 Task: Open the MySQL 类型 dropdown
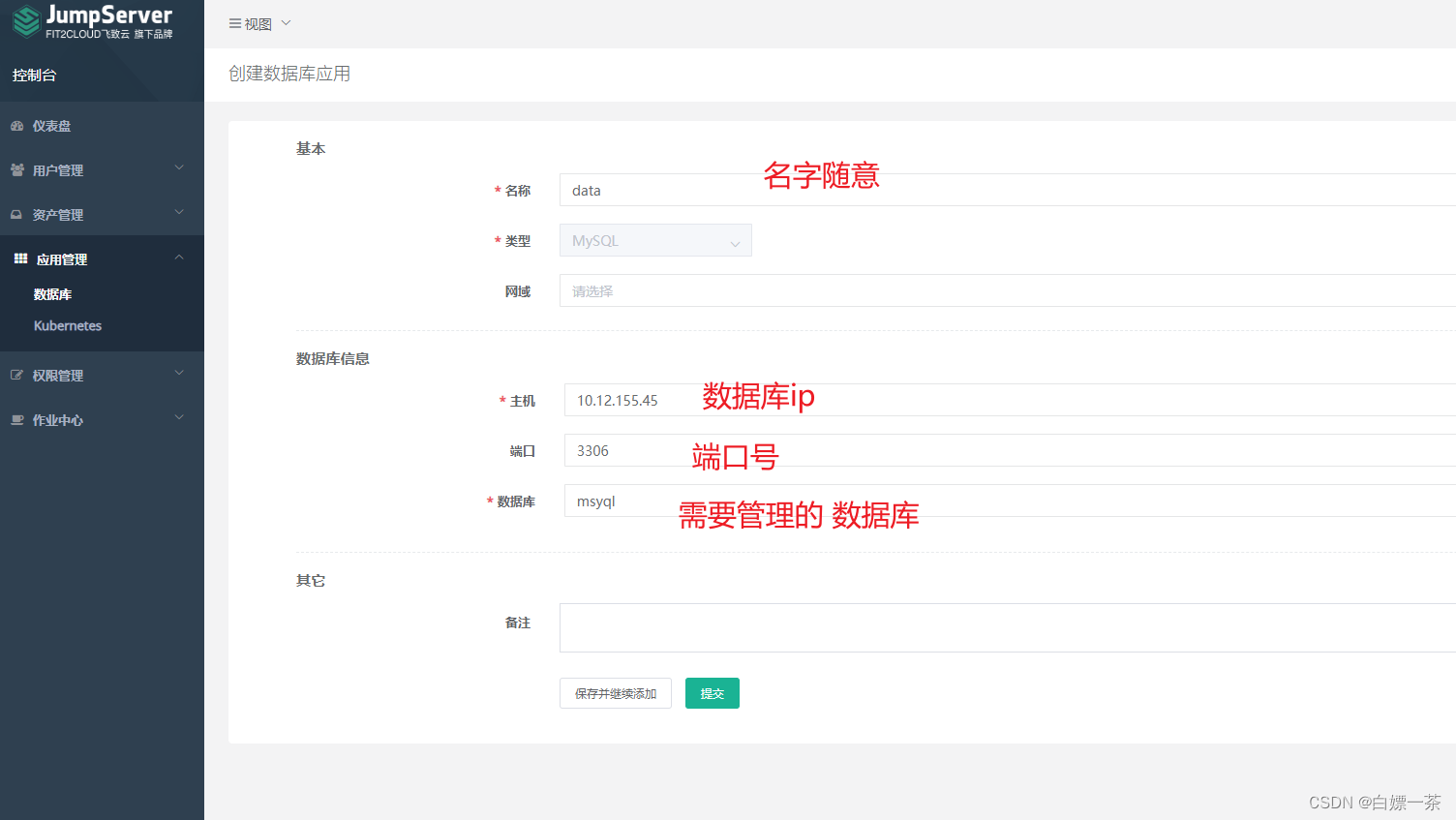(x=655, y=240)
